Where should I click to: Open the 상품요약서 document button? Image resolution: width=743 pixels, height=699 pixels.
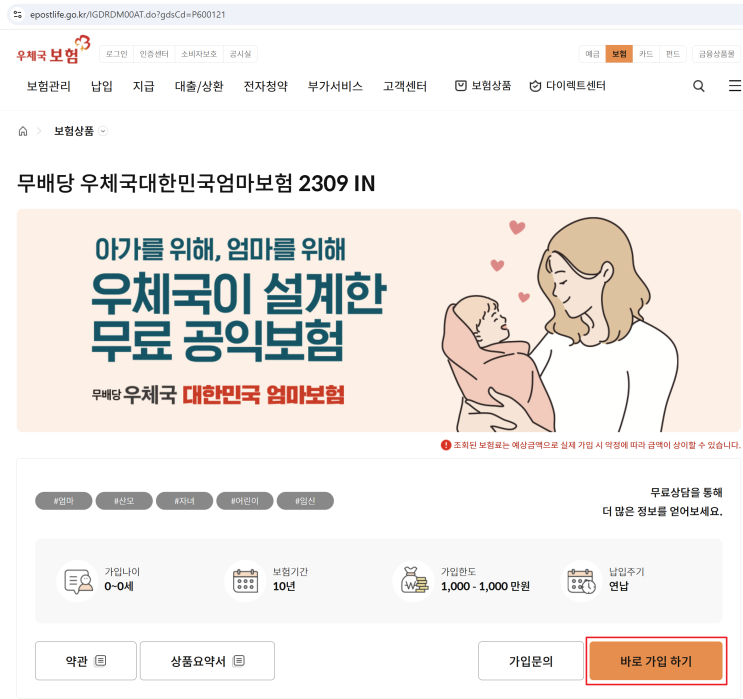click(x=207, y=661)
